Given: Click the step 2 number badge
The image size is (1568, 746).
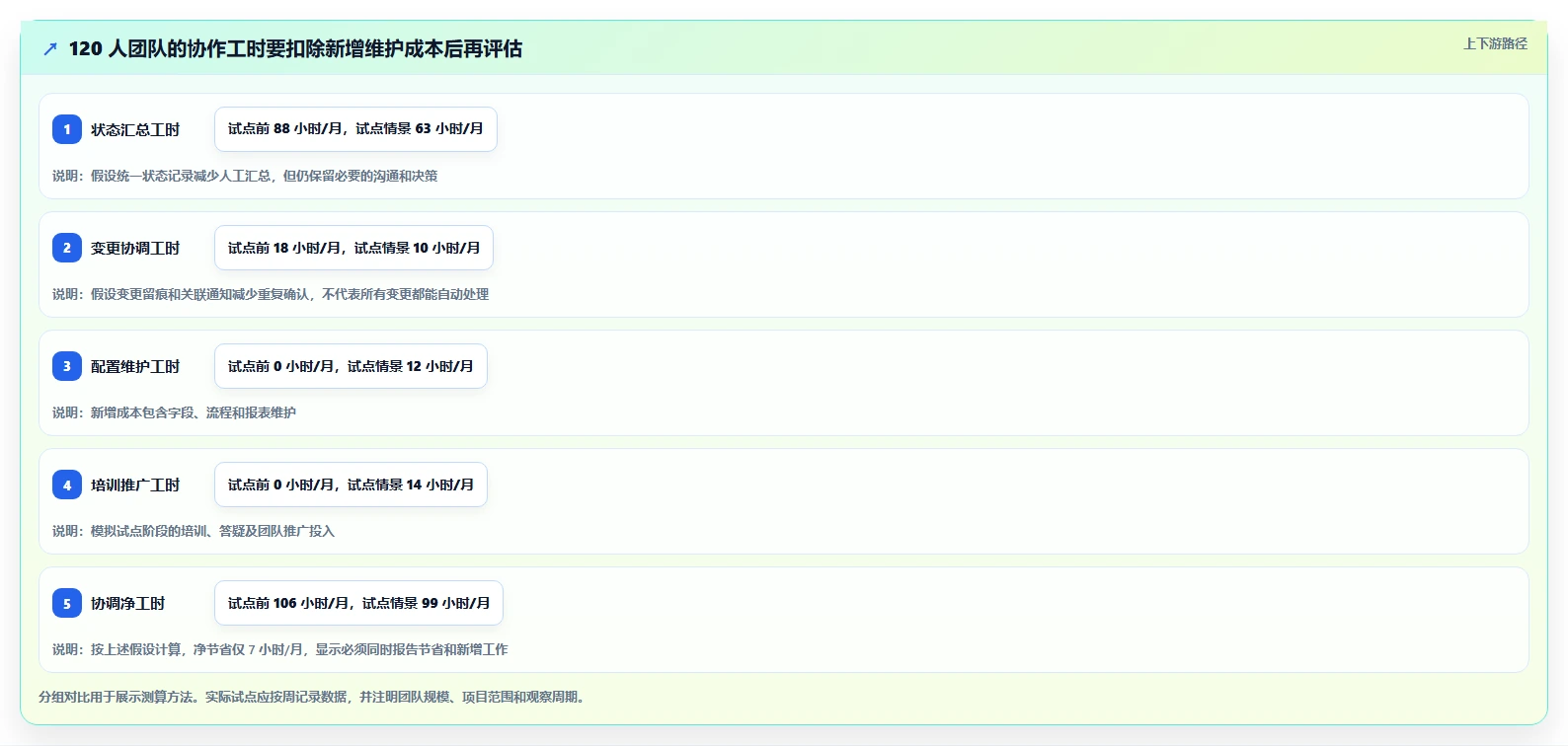Looking at the screenshot, I should (67, 248).
